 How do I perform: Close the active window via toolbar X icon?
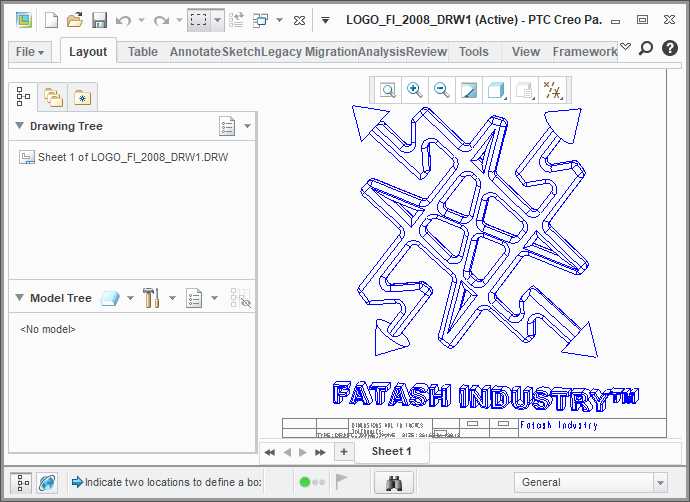(299, 20)
